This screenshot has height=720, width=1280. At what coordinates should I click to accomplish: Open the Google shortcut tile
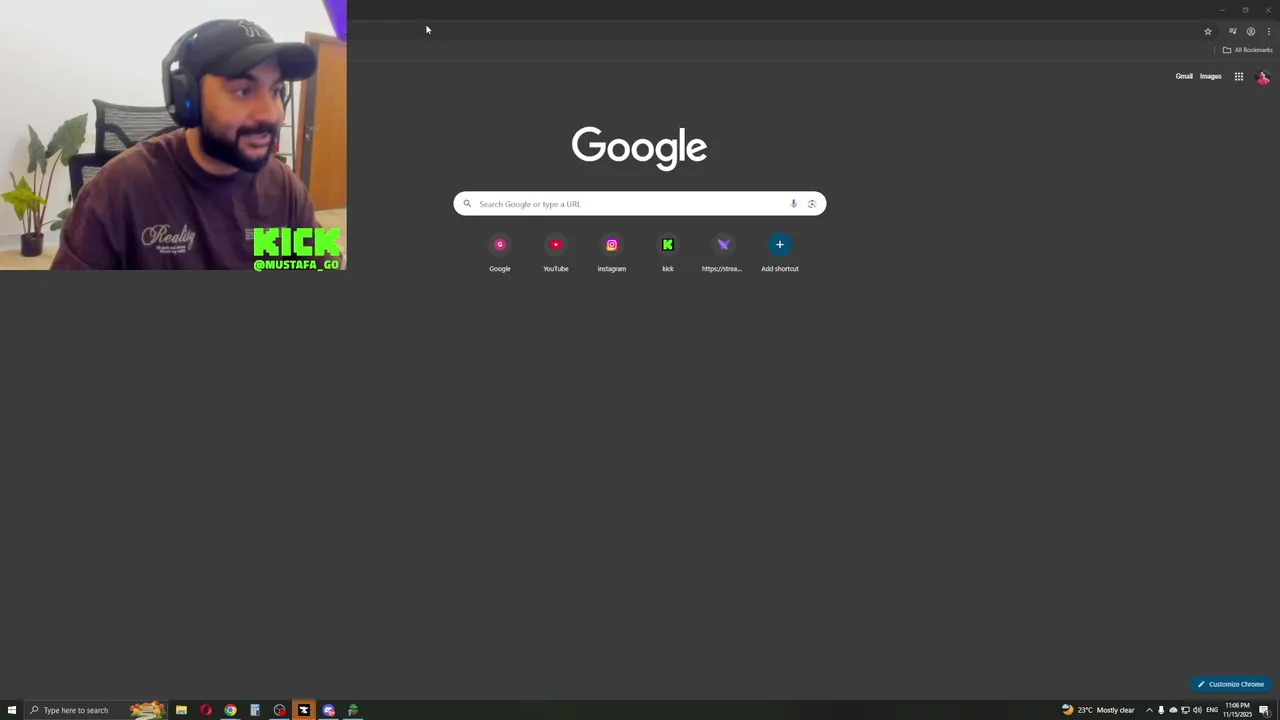click(500, 253)
